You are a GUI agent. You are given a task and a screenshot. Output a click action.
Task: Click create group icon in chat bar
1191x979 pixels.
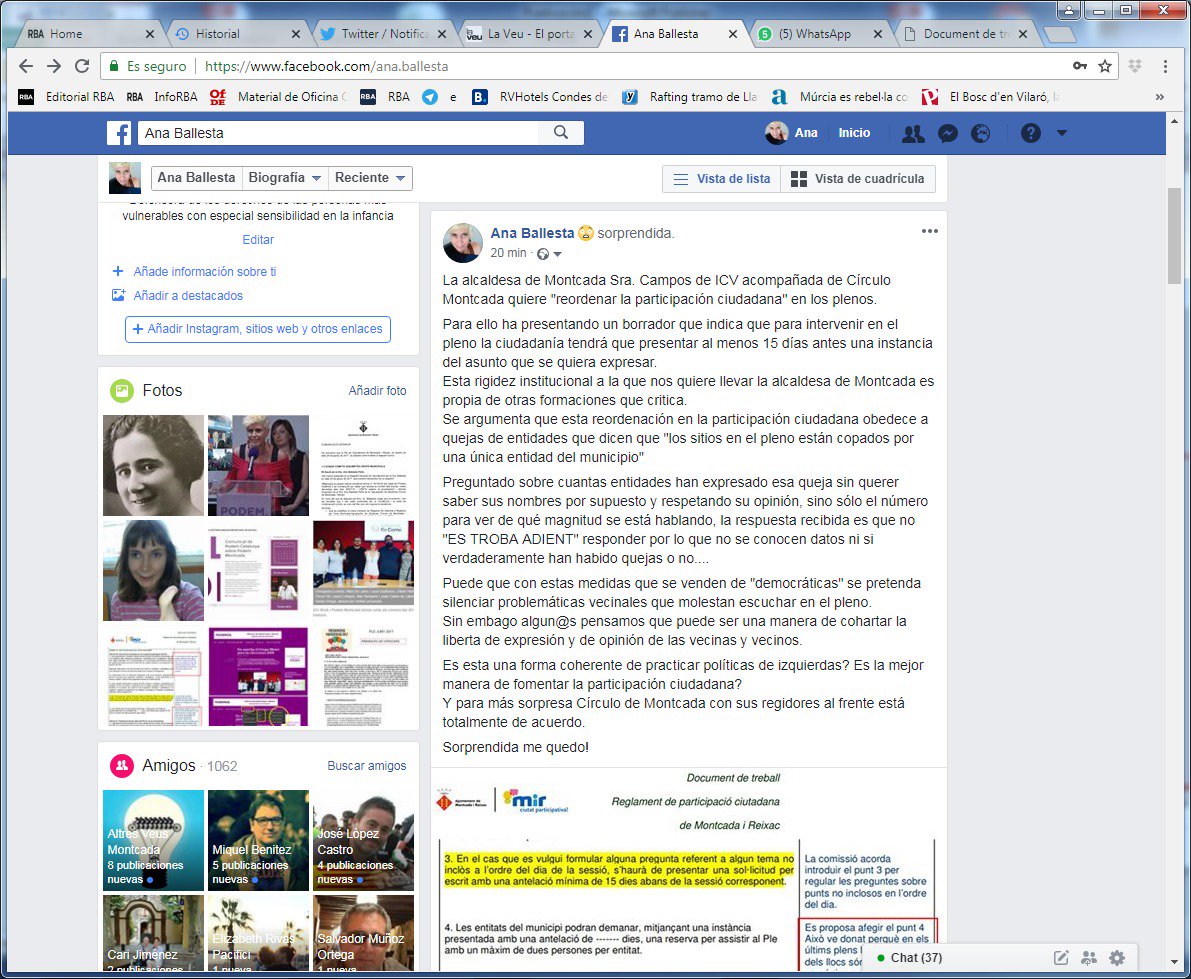tap(1088, 958)
